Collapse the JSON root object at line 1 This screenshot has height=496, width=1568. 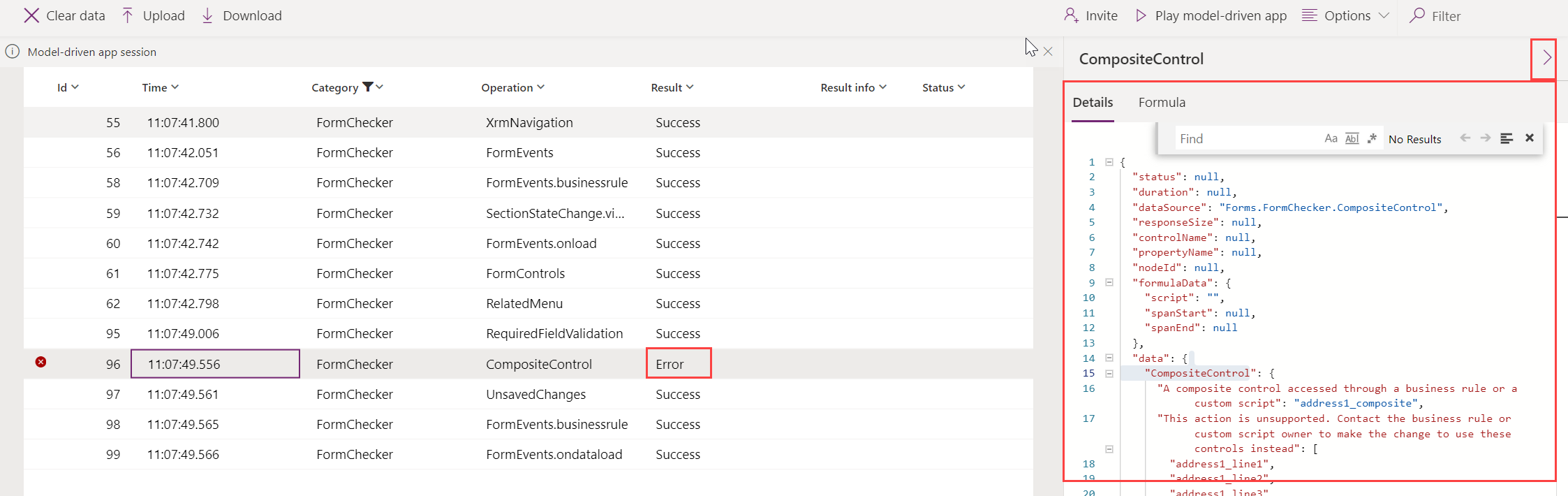click(1109, 162)
